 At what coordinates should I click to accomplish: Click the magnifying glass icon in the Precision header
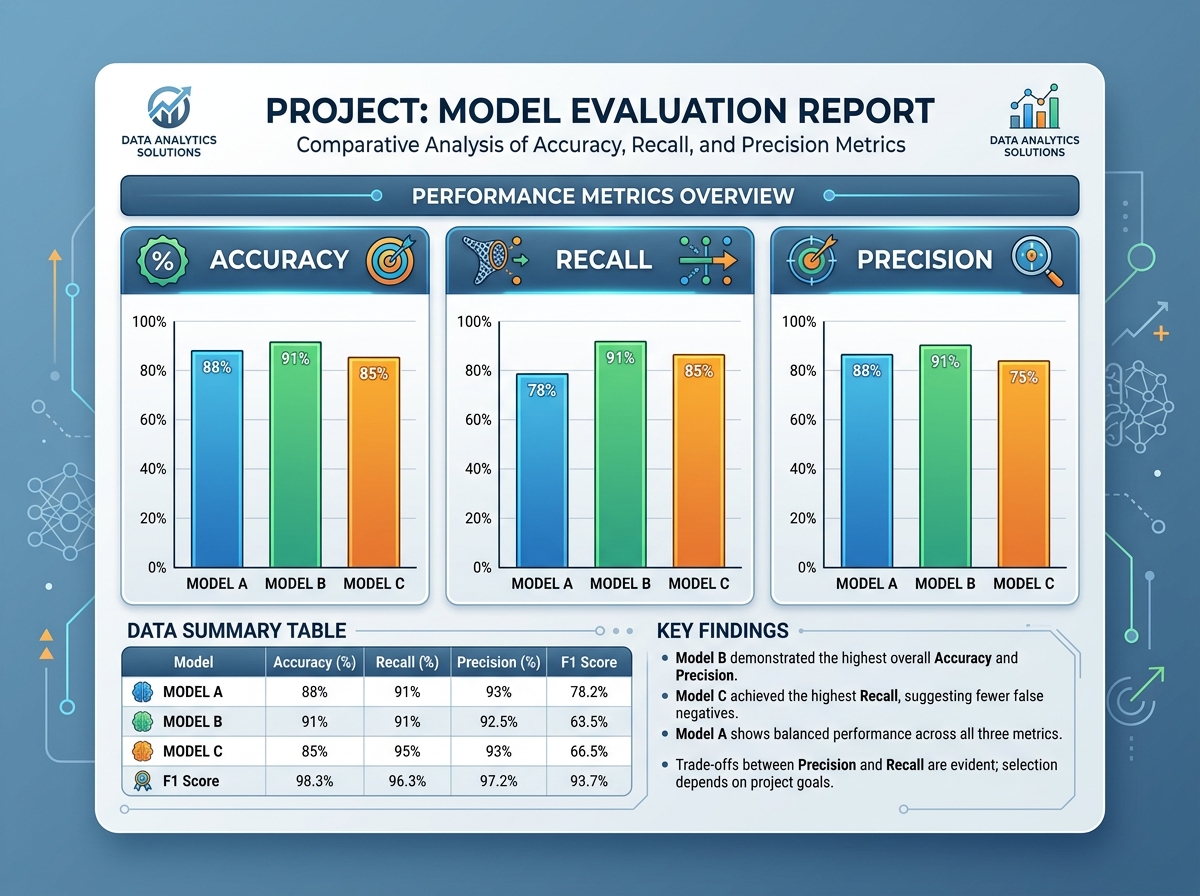click(x=1035, y=260)
